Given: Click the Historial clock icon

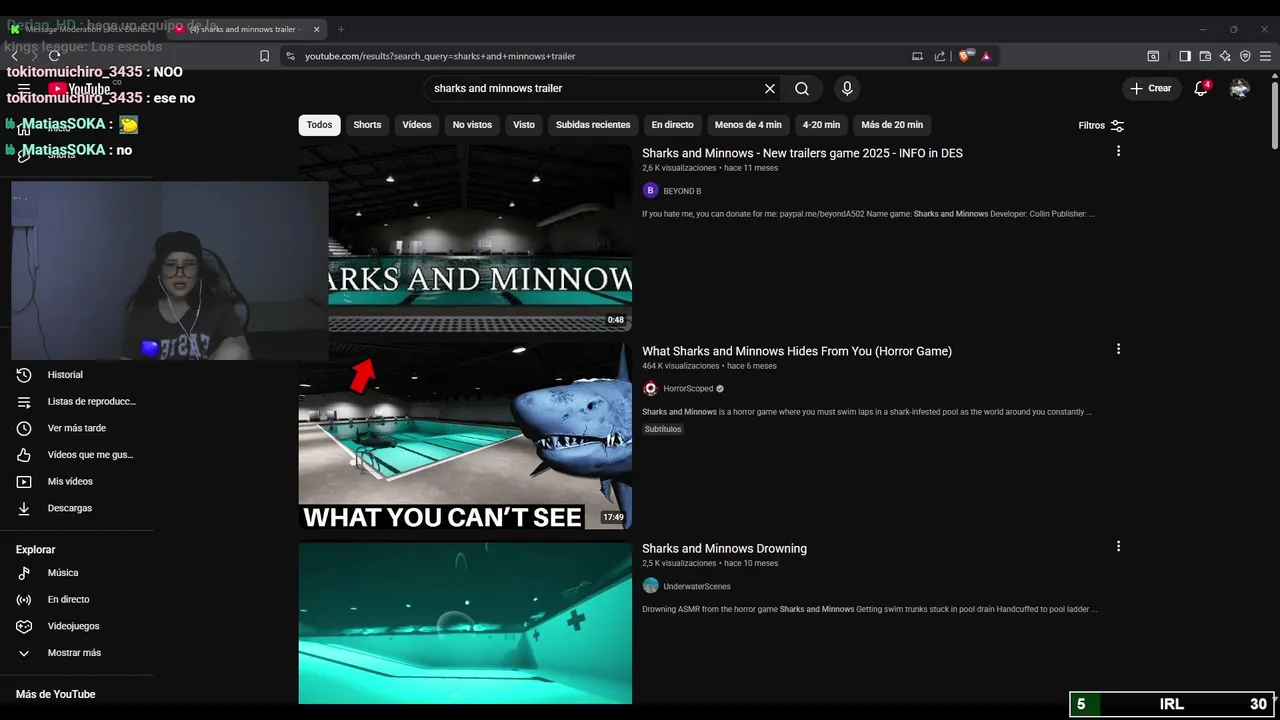Looking at the screenshot, I should coord(24,375).
